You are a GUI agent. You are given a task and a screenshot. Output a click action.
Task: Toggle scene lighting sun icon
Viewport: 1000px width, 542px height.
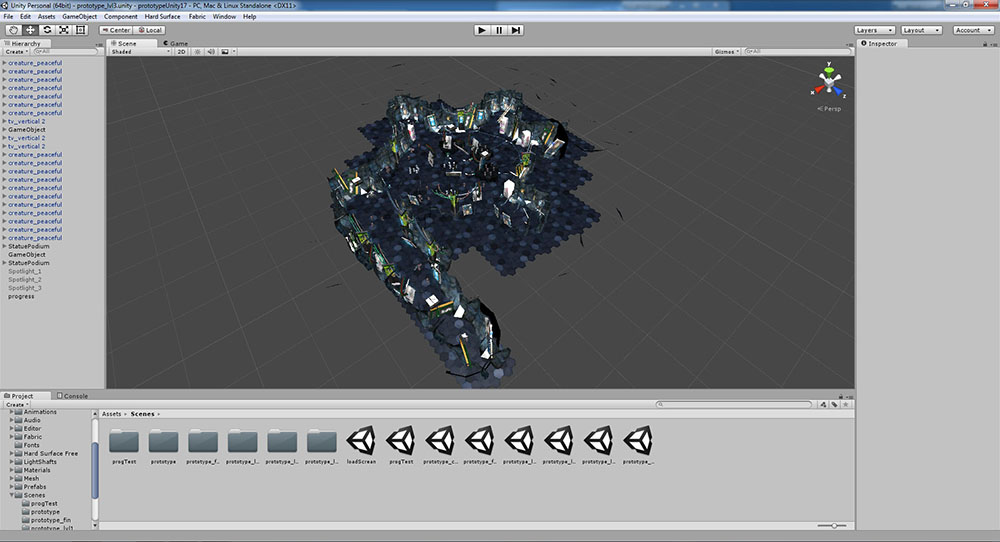[197, 51]
